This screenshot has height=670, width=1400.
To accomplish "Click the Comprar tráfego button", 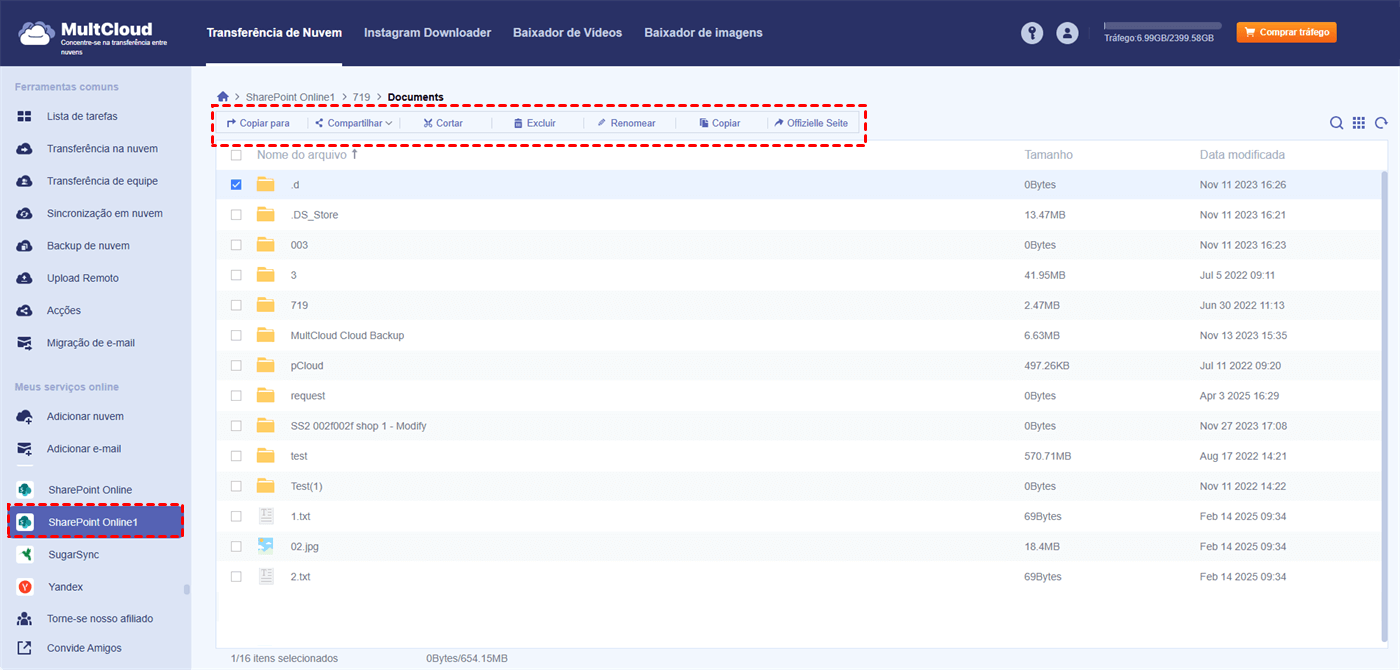I will click(1286, 33).
